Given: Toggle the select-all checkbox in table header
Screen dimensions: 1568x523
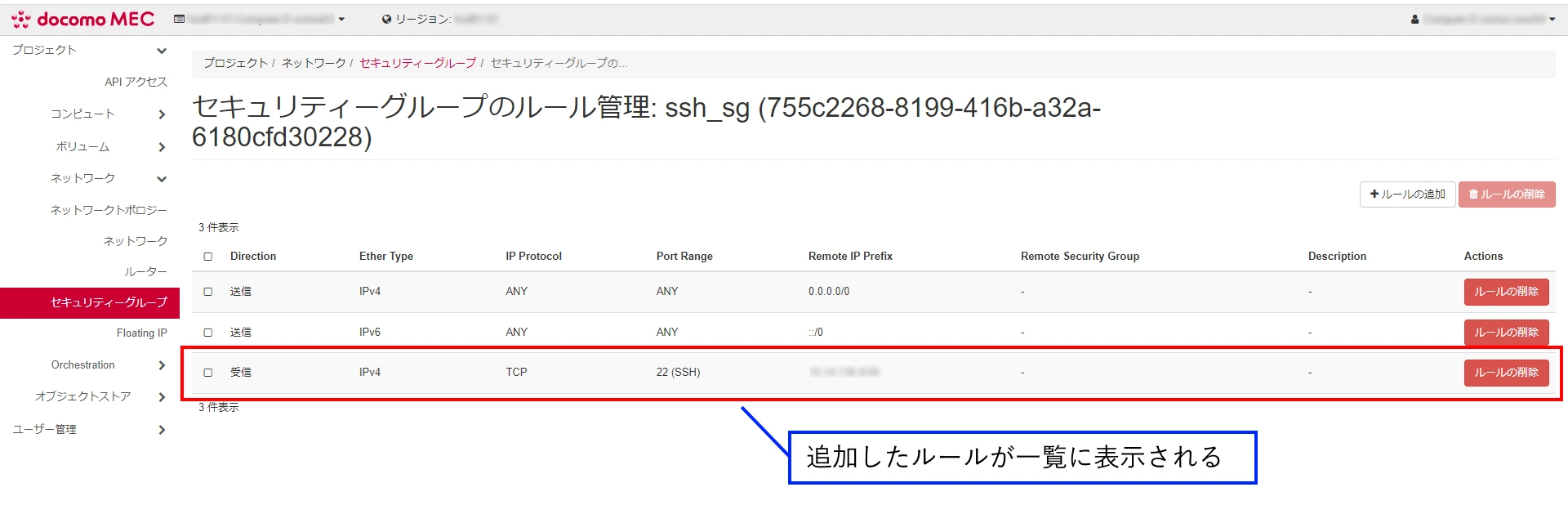Looking at the screenshot, I should 208,257.
